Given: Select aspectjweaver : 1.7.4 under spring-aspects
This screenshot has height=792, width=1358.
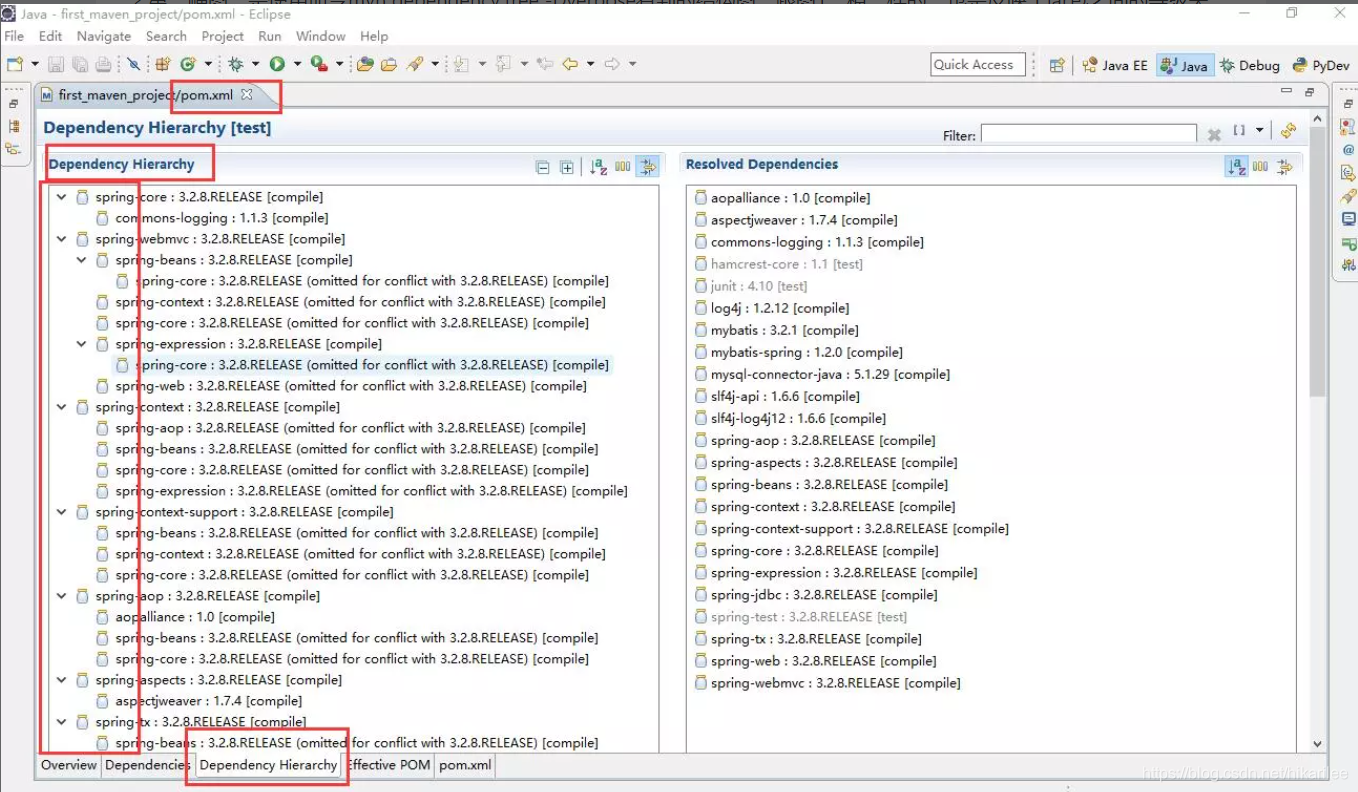Looking at the screenshot, I should [x=199, y=701].
